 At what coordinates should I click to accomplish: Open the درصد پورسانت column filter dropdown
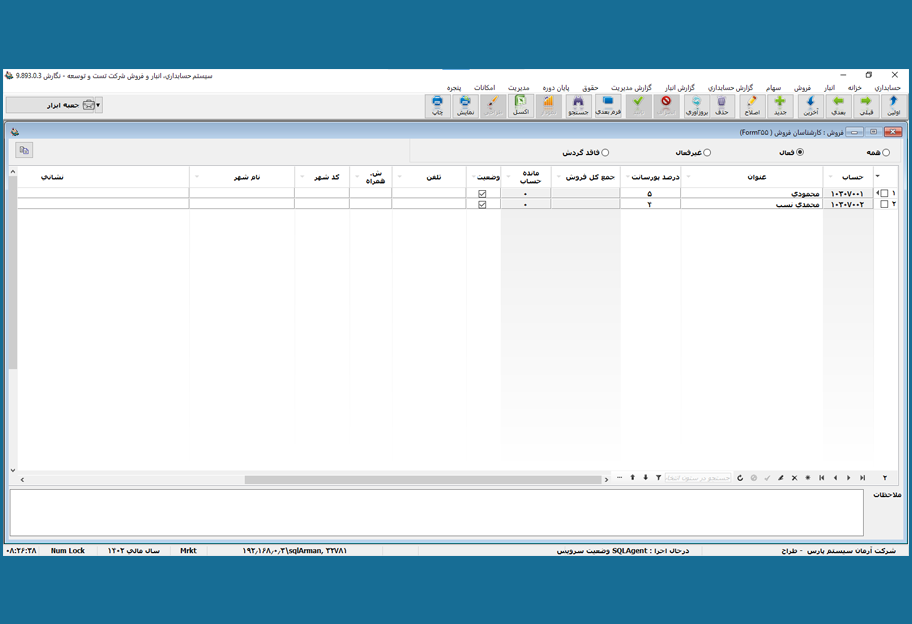(x=628, y=177)
